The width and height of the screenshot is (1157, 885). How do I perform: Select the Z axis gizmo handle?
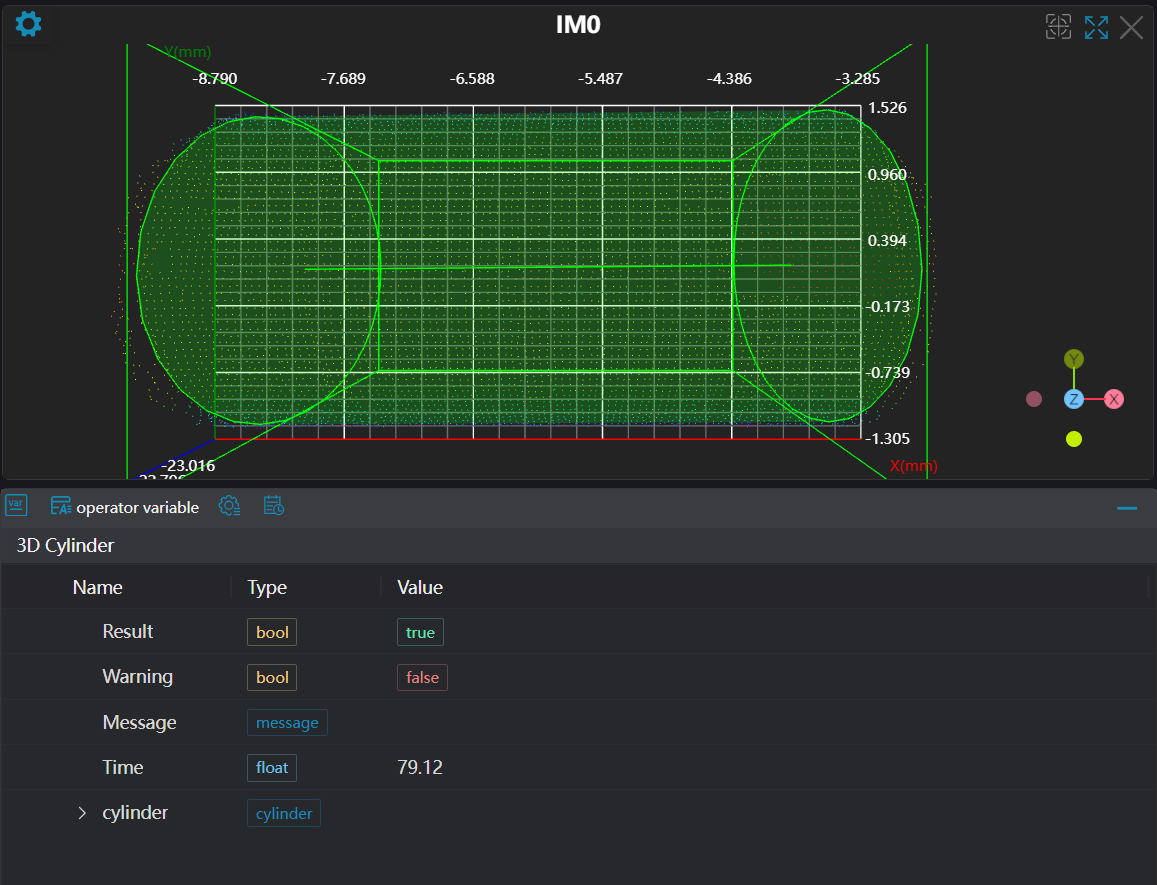pyautogui.click(x=1074, y=399)
